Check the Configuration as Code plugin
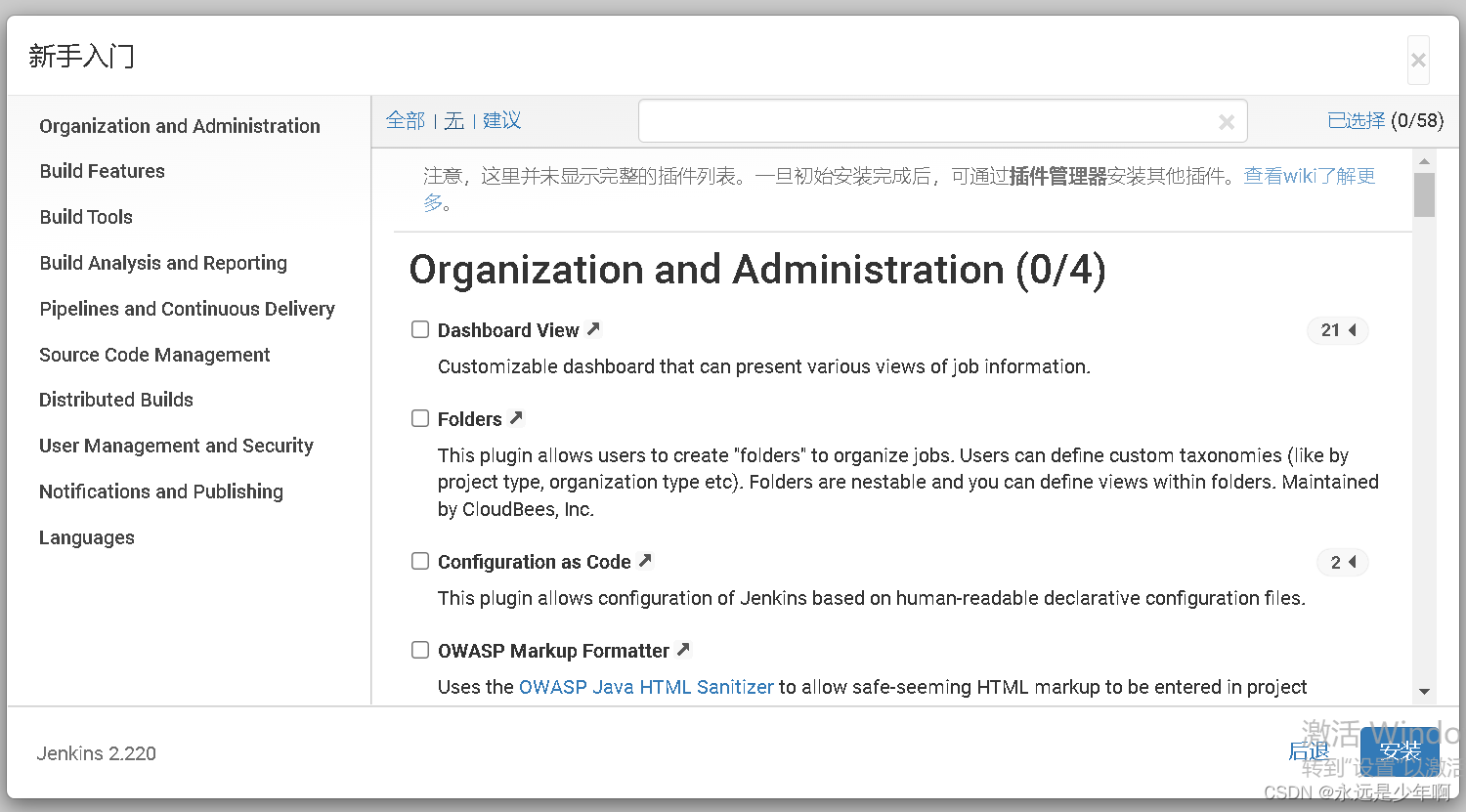 [x=420, y=561]
